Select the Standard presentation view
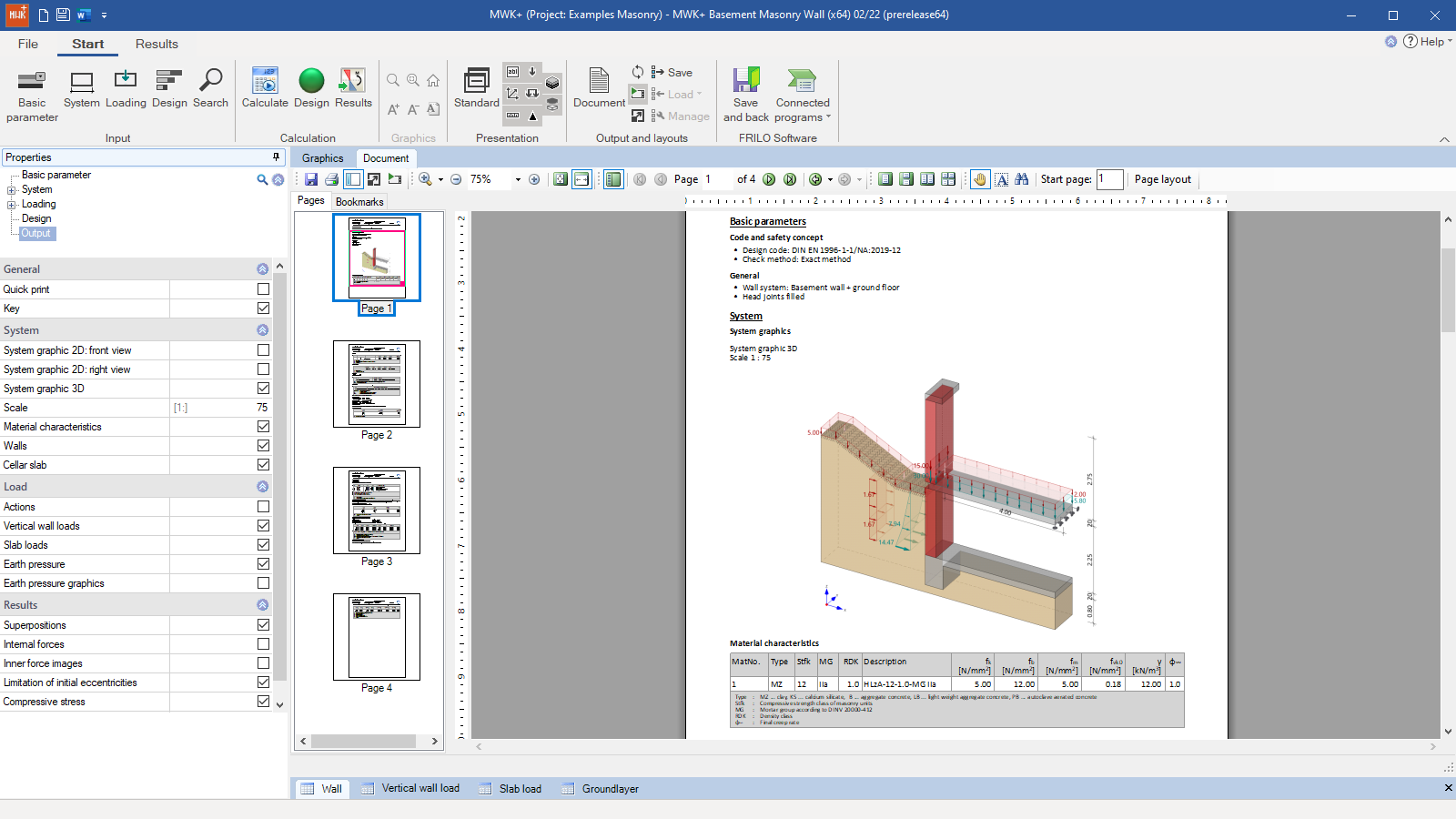Viewport: 1456px width, 819px height. (477, 89)
